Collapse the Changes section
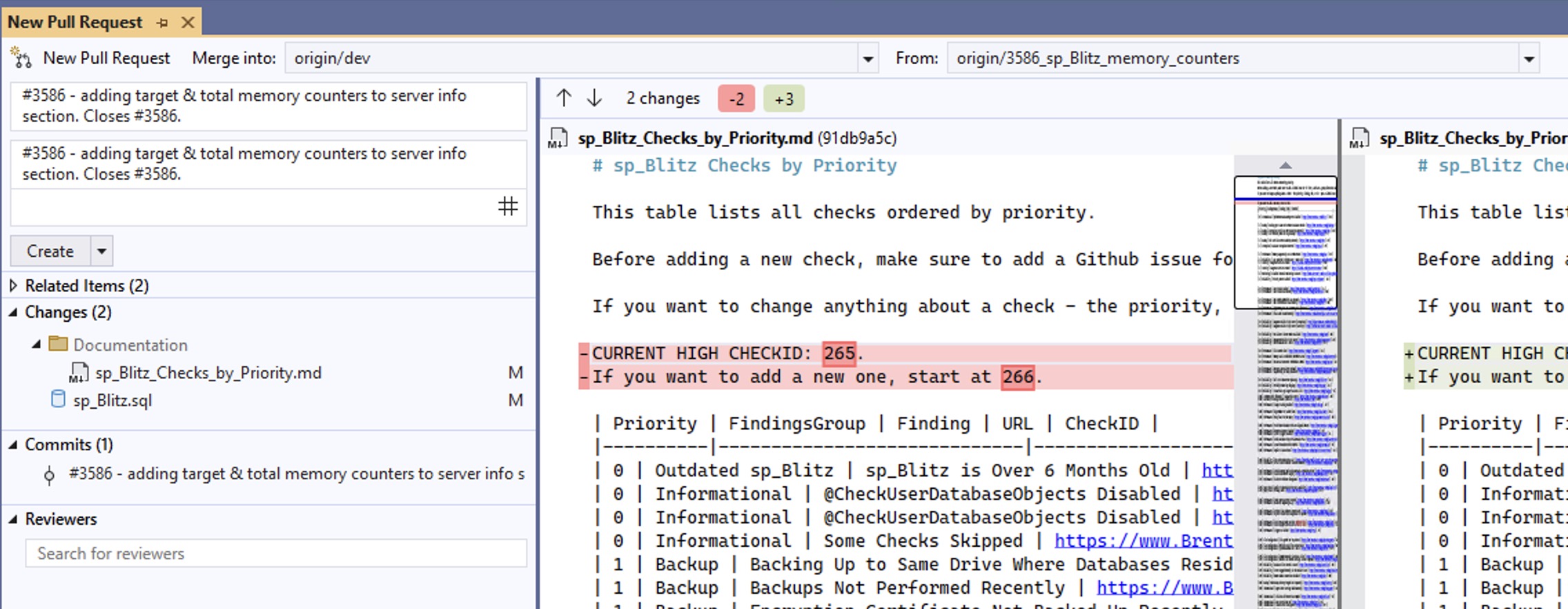This screenshot has width=1568, height=609. [x=13, y=312]
